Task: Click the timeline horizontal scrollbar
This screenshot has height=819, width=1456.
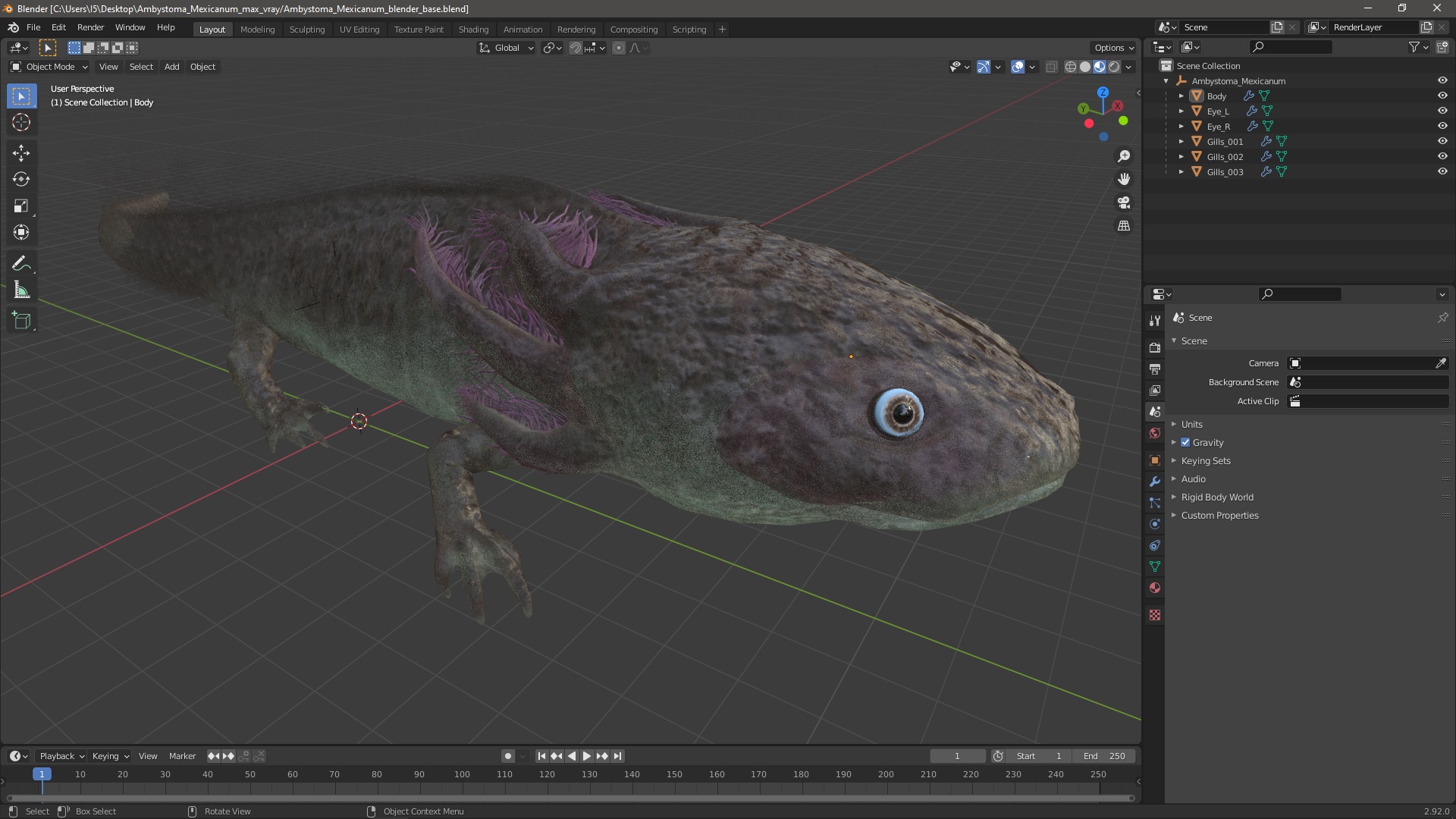Action: point(569,798)
